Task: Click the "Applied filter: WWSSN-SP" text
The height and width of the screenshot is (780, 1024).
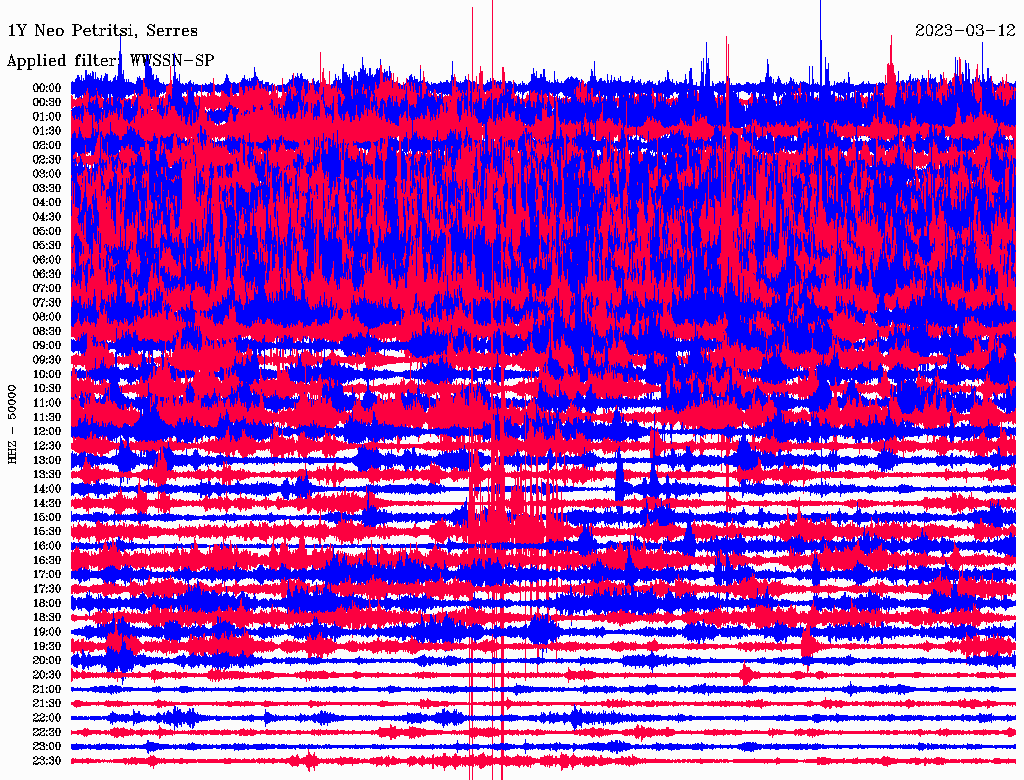Action: pos(110,60)
